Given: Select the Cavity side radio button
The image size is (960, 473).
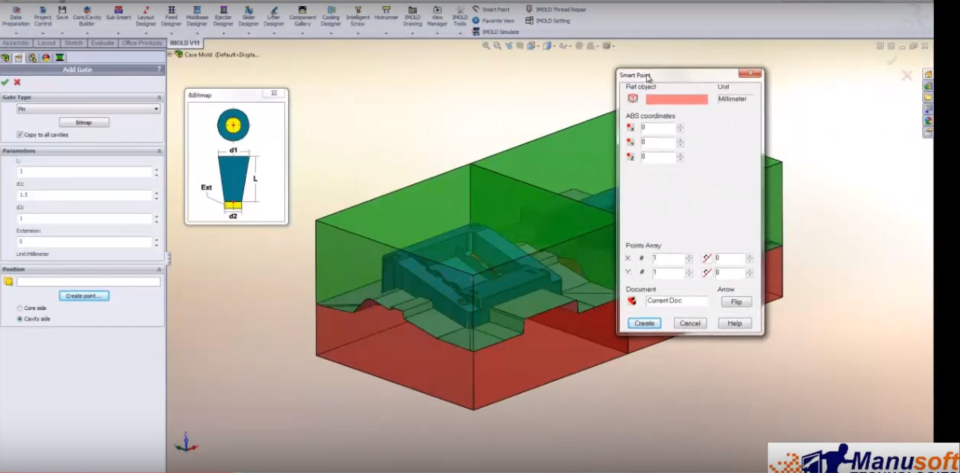Looking at the screenshot, I should [x=20, y=319].
